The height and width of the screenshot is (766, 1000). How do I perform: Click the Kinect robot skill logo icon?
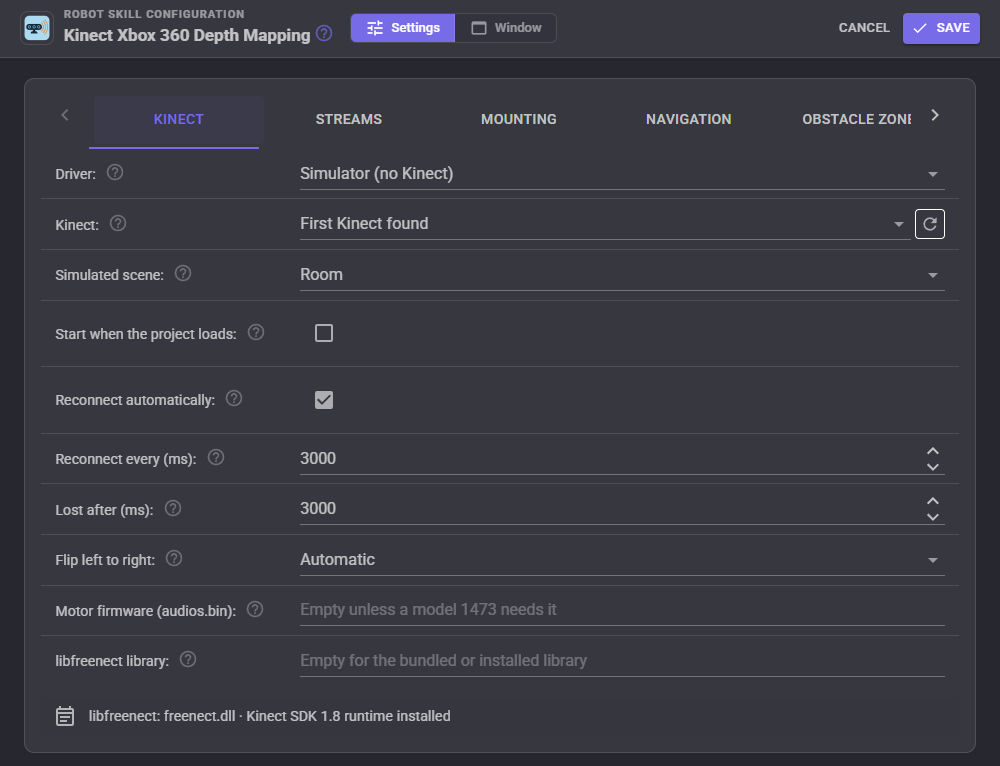(x=37, y=28)
